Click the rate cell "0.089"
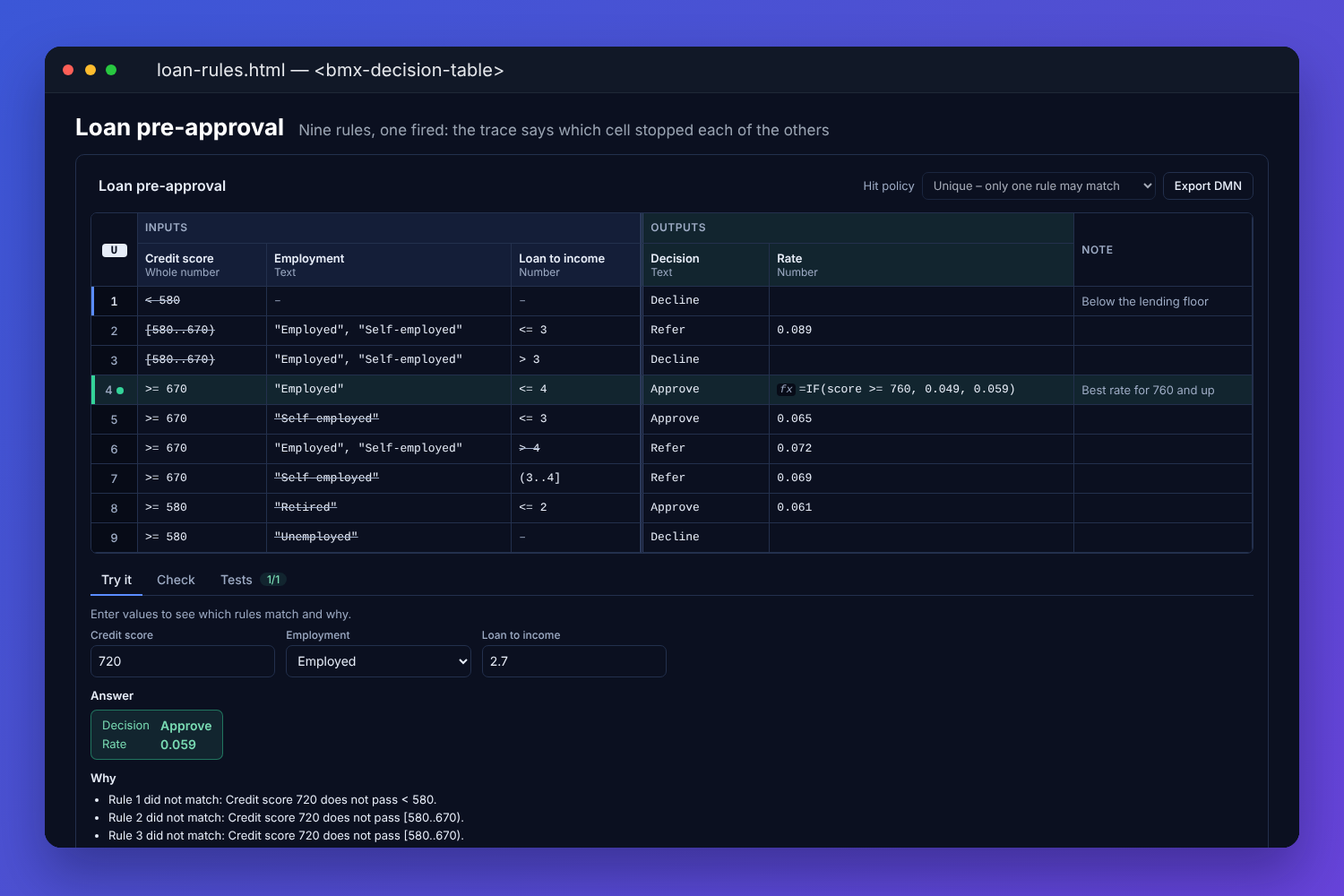This screenshot has height=896, width=1344. point(921,331)
